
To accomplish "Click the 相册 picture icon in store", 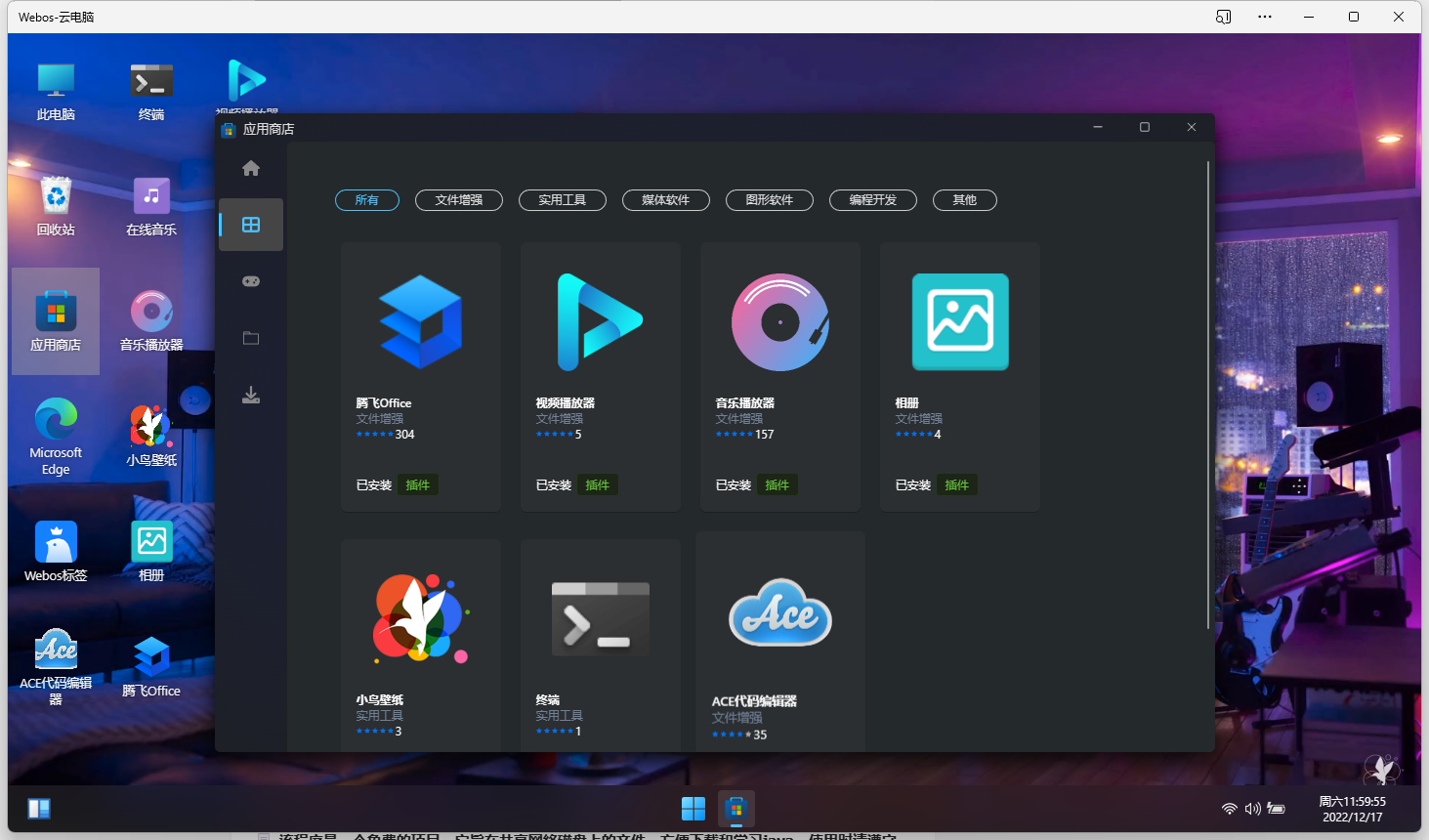I will [x=960, y=321].
